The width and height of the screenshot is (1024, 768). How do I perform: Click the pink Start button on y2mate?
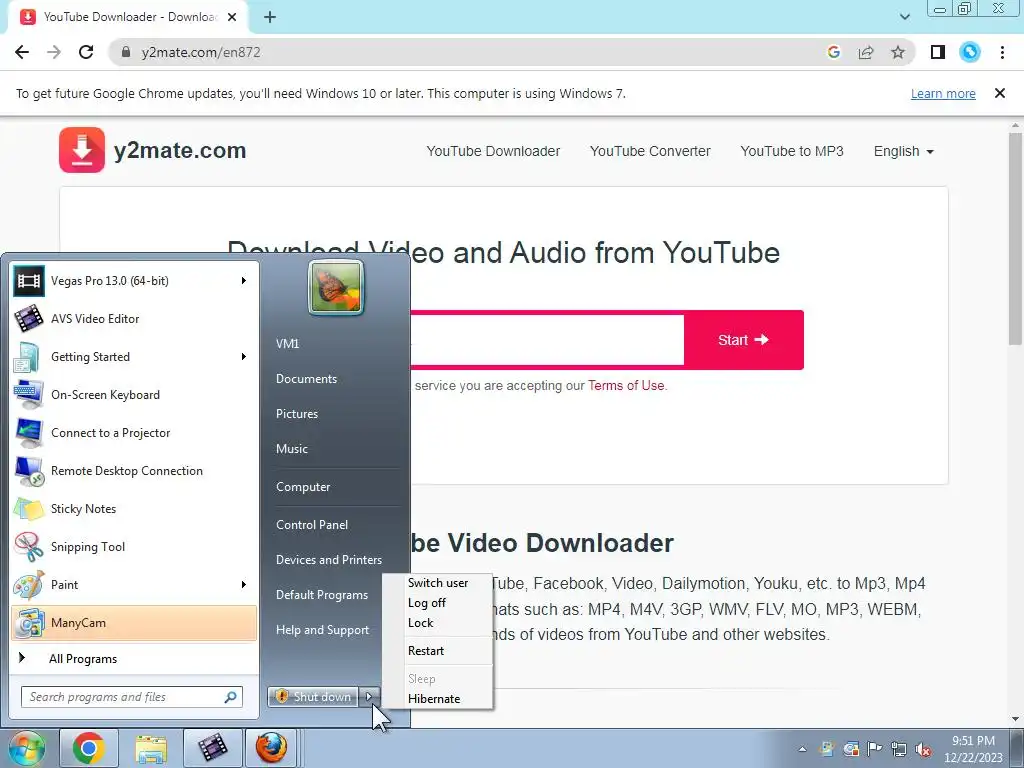(x=743, y=340)
